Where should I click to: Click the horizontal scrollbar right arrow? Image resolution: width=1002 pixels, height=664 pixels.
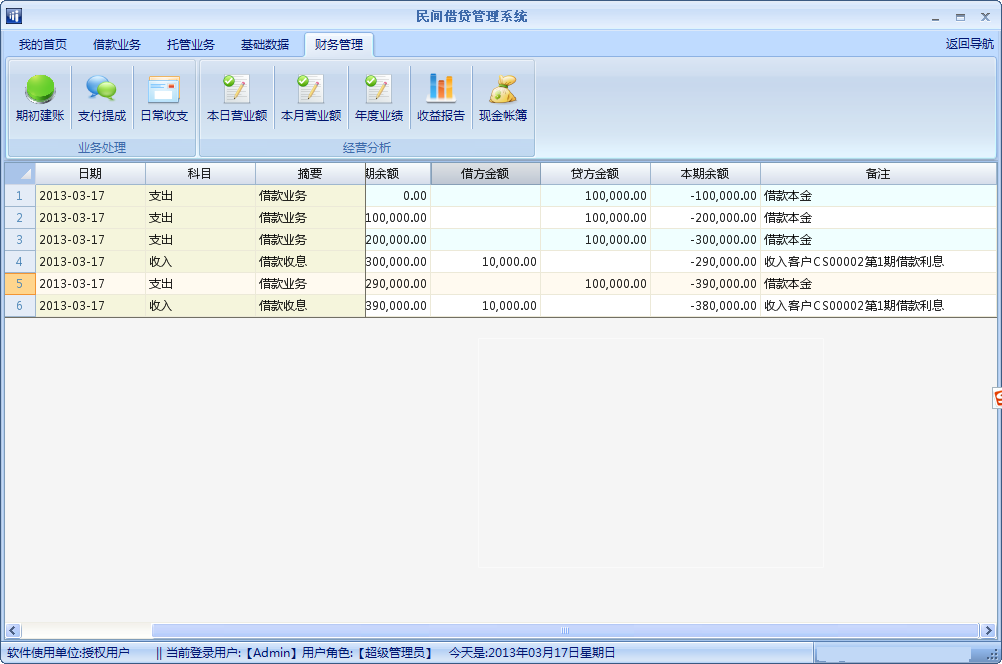coord(988,631)
